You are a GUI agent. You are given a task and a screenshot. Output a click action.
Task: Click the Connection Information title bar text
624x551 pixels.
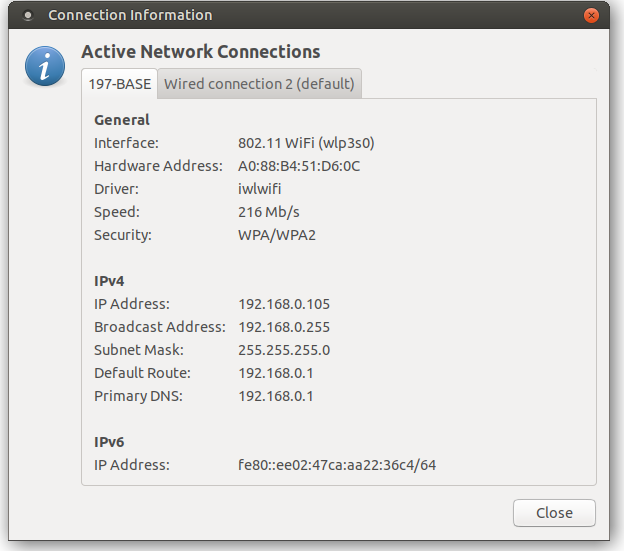pos(130,16)
